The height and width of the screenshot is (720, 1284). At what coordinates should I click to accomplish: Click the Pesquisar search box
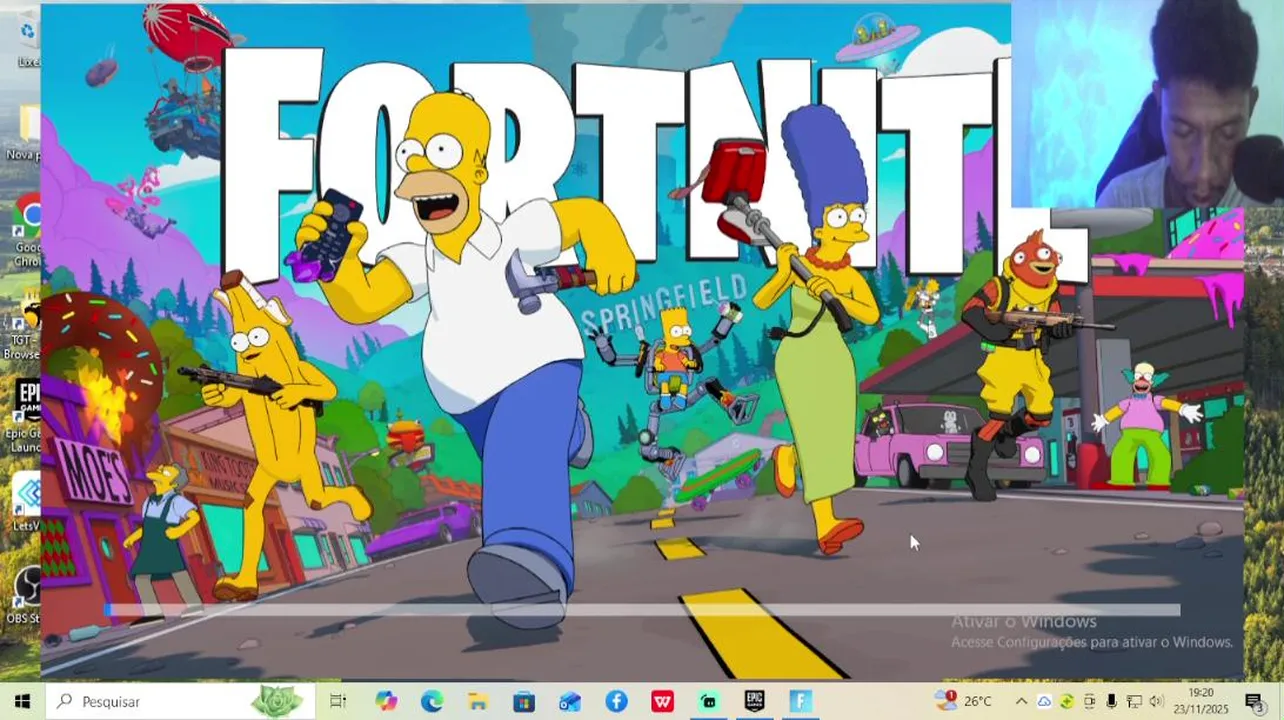tap(180, 701)
